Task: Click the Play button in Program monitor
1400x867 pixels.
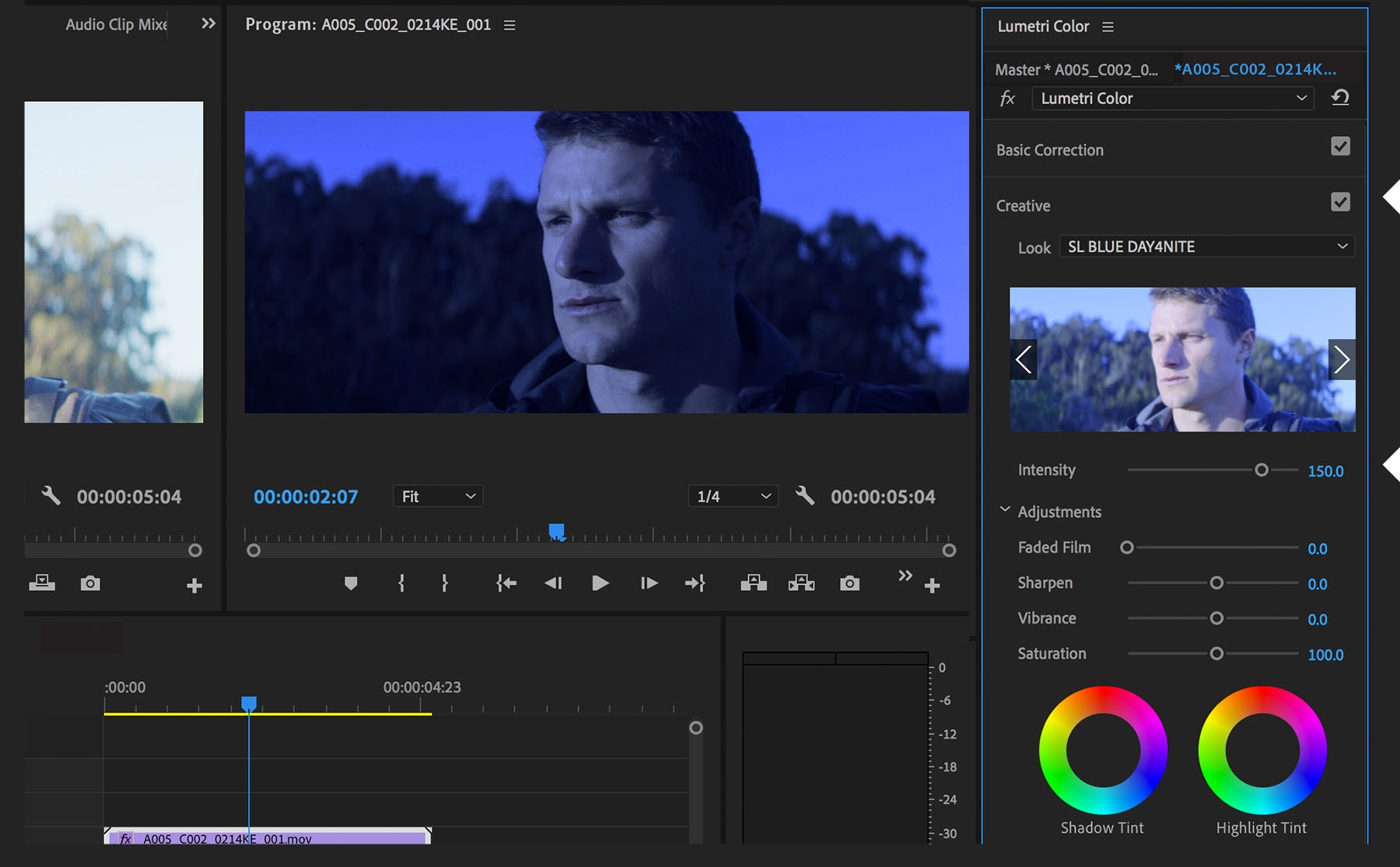Action: coord(600,583)
